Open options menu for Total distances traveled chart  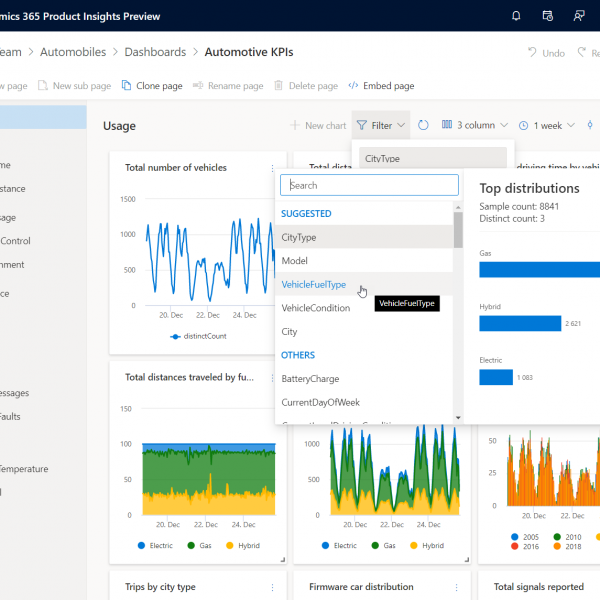coord(272,378)
